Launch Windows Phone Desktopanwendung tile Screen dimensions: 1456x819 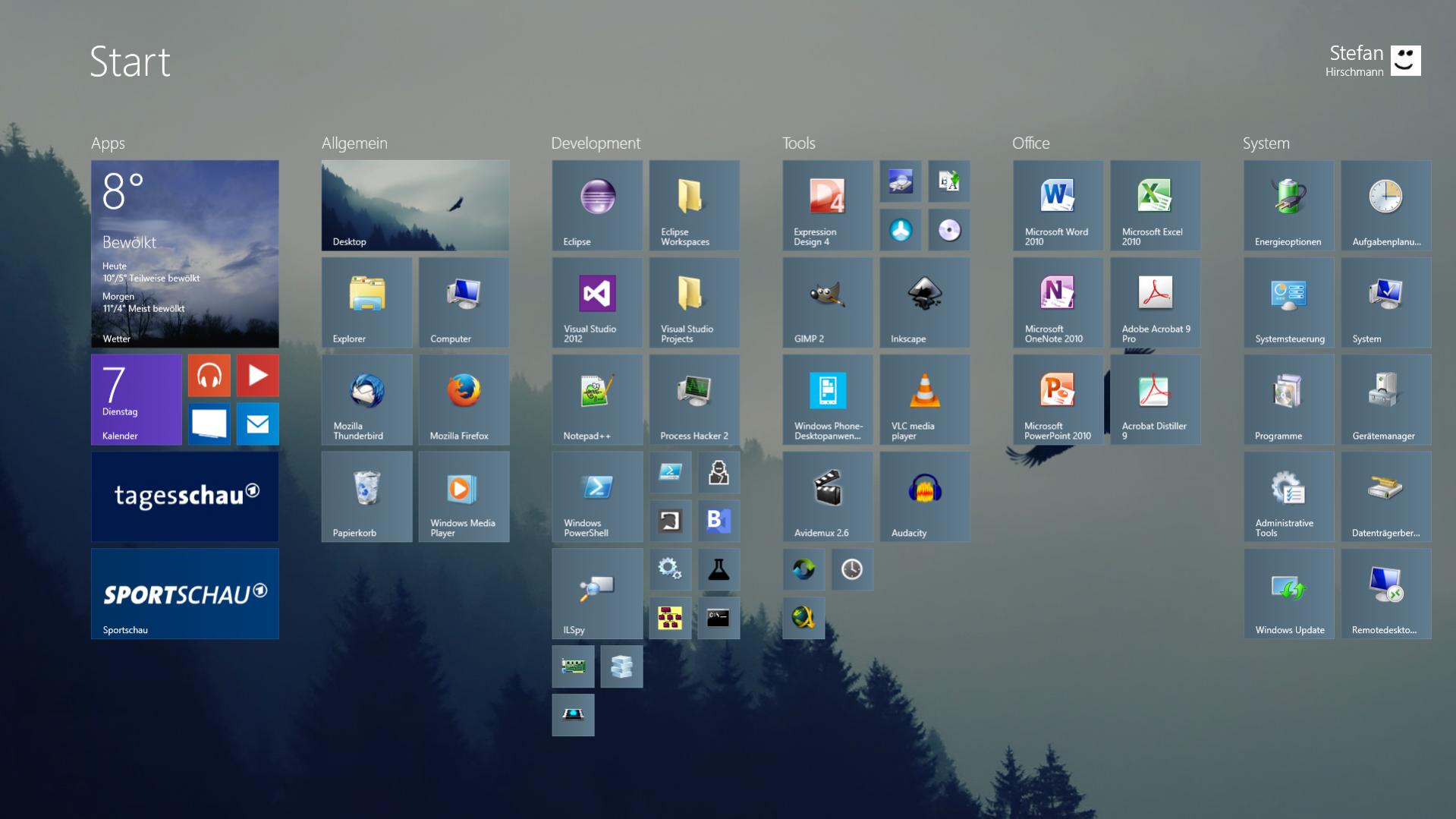click(x=828, y=399)
